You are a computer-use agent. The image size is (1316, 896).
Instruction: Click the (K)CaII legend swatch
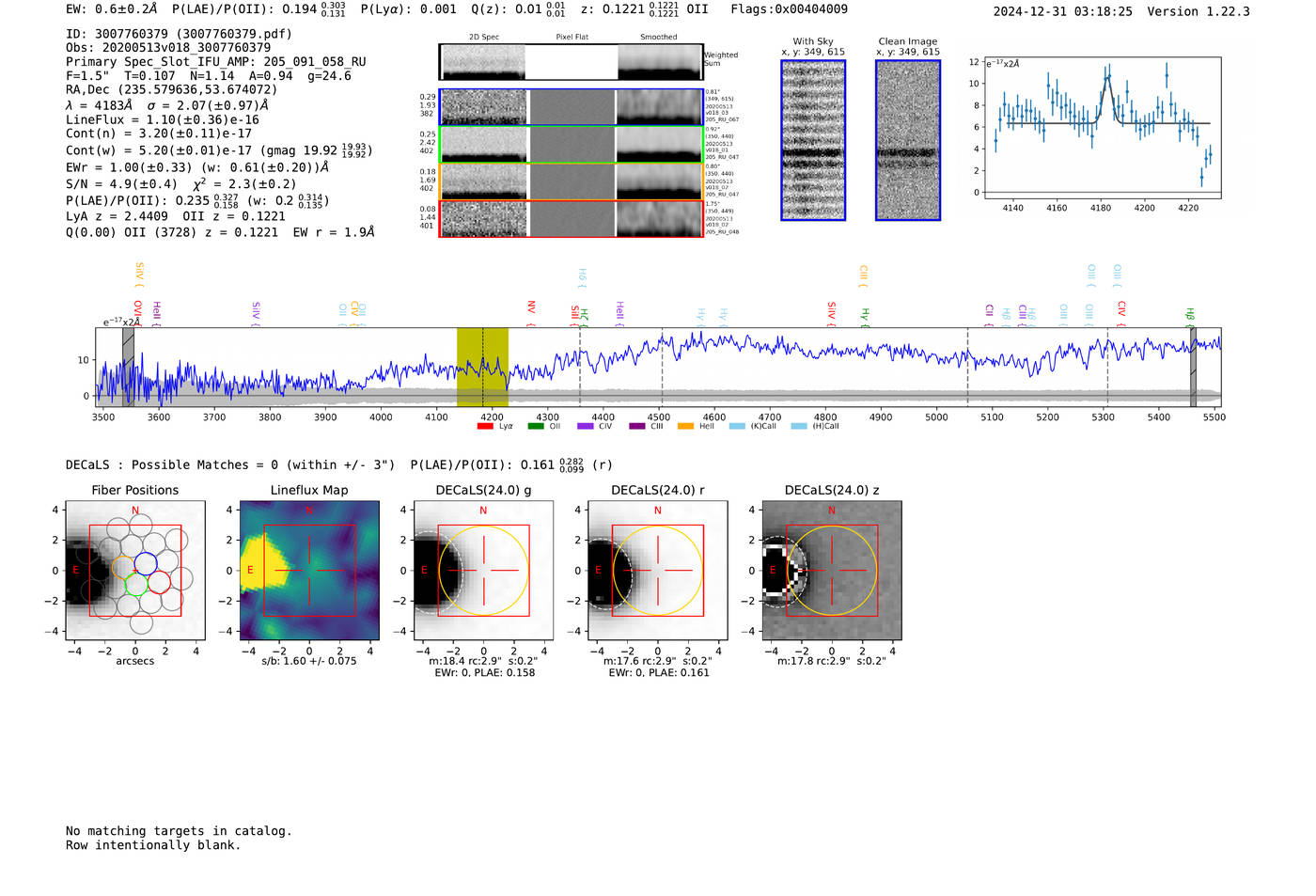tap(737, 426)
